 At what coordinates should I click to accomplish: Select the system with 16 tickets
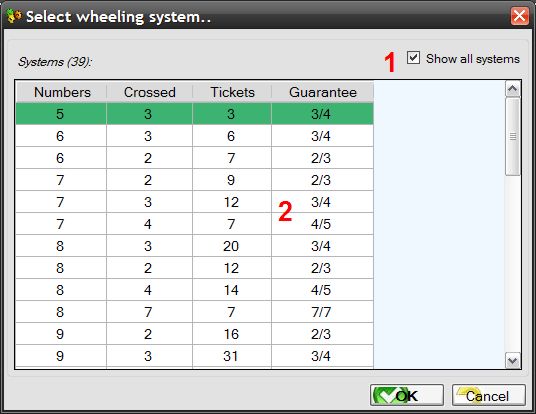coord(195,334)
